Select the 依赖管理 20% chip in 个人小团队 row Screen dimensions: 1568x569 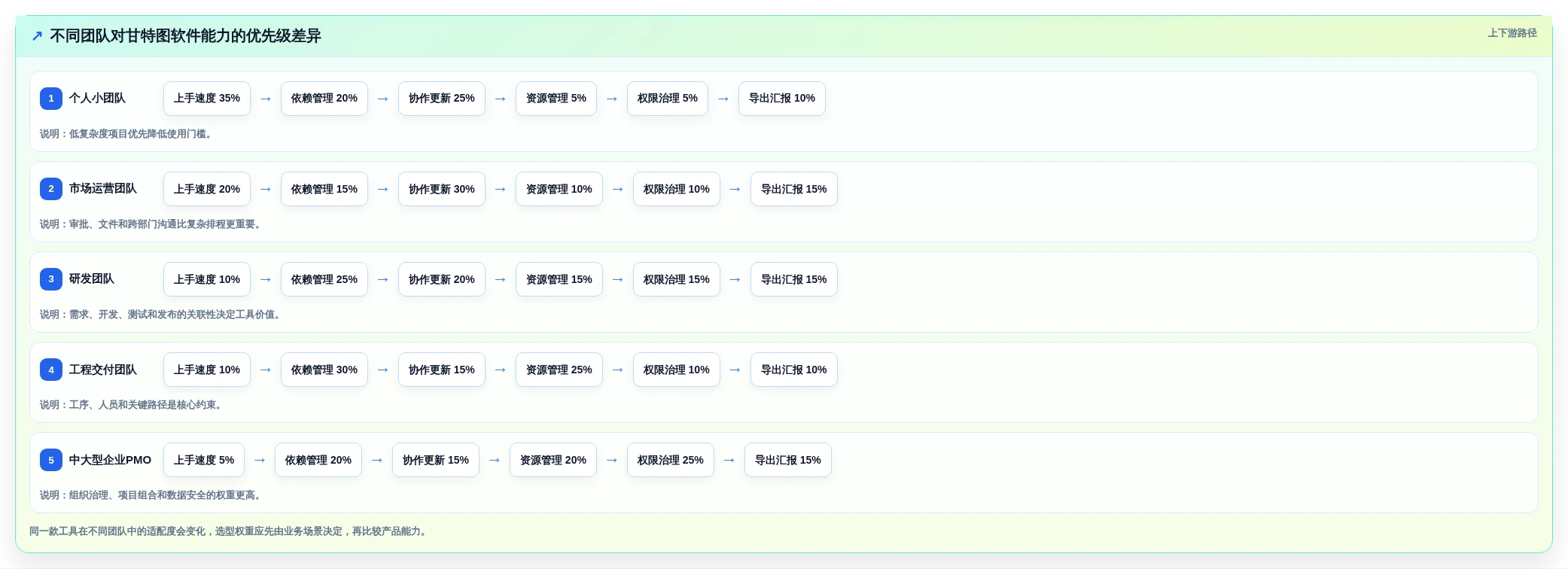pyautogui.click(x=324, y=99)
